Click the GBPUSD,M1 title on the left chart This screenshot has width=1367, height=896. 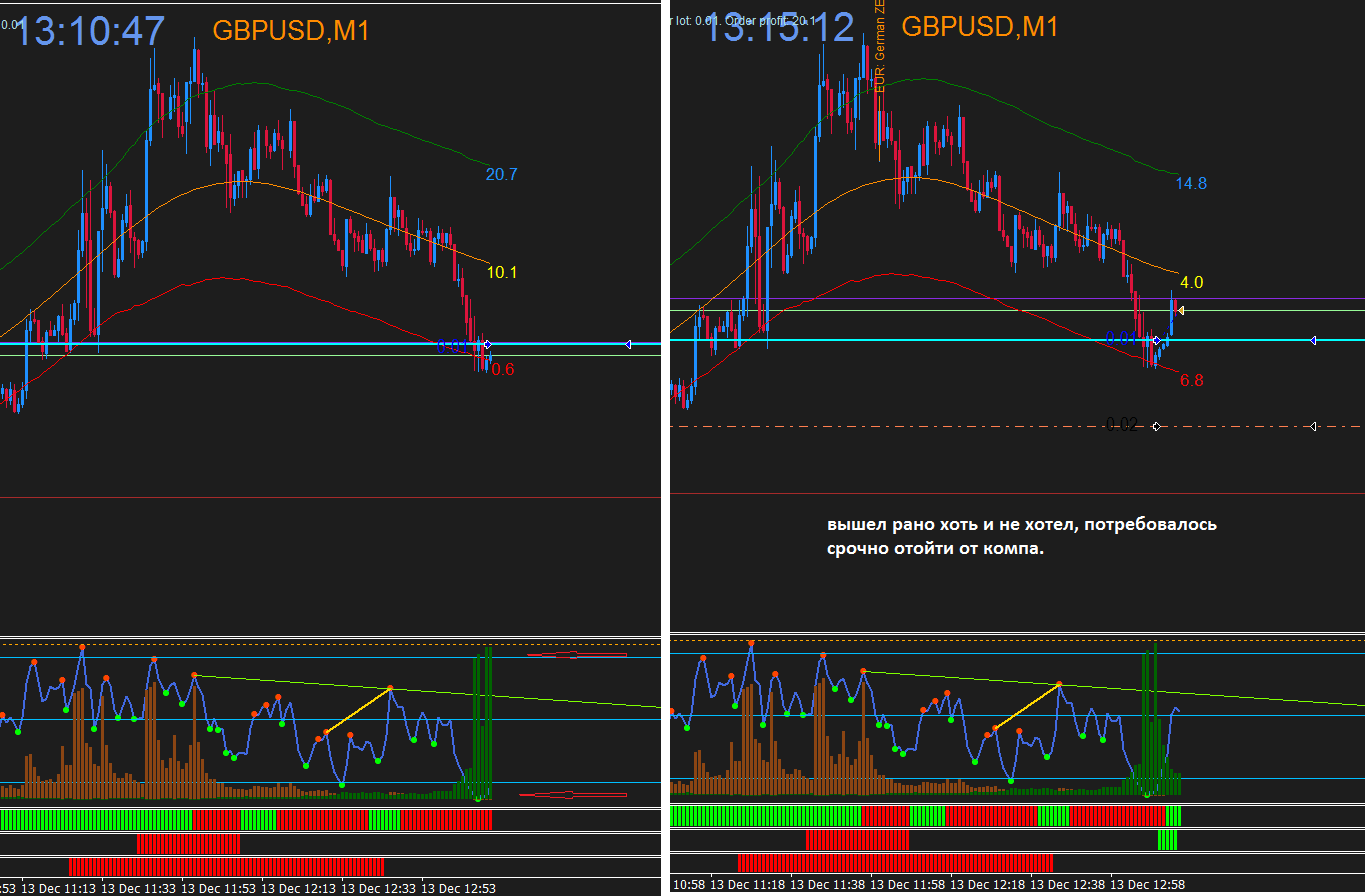click(291, 31)
